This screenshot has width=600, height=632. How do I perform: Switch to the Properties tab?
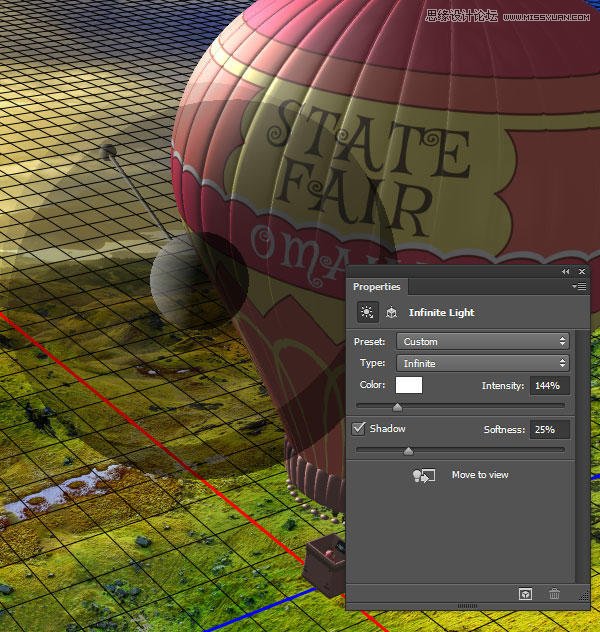(377, 287)
